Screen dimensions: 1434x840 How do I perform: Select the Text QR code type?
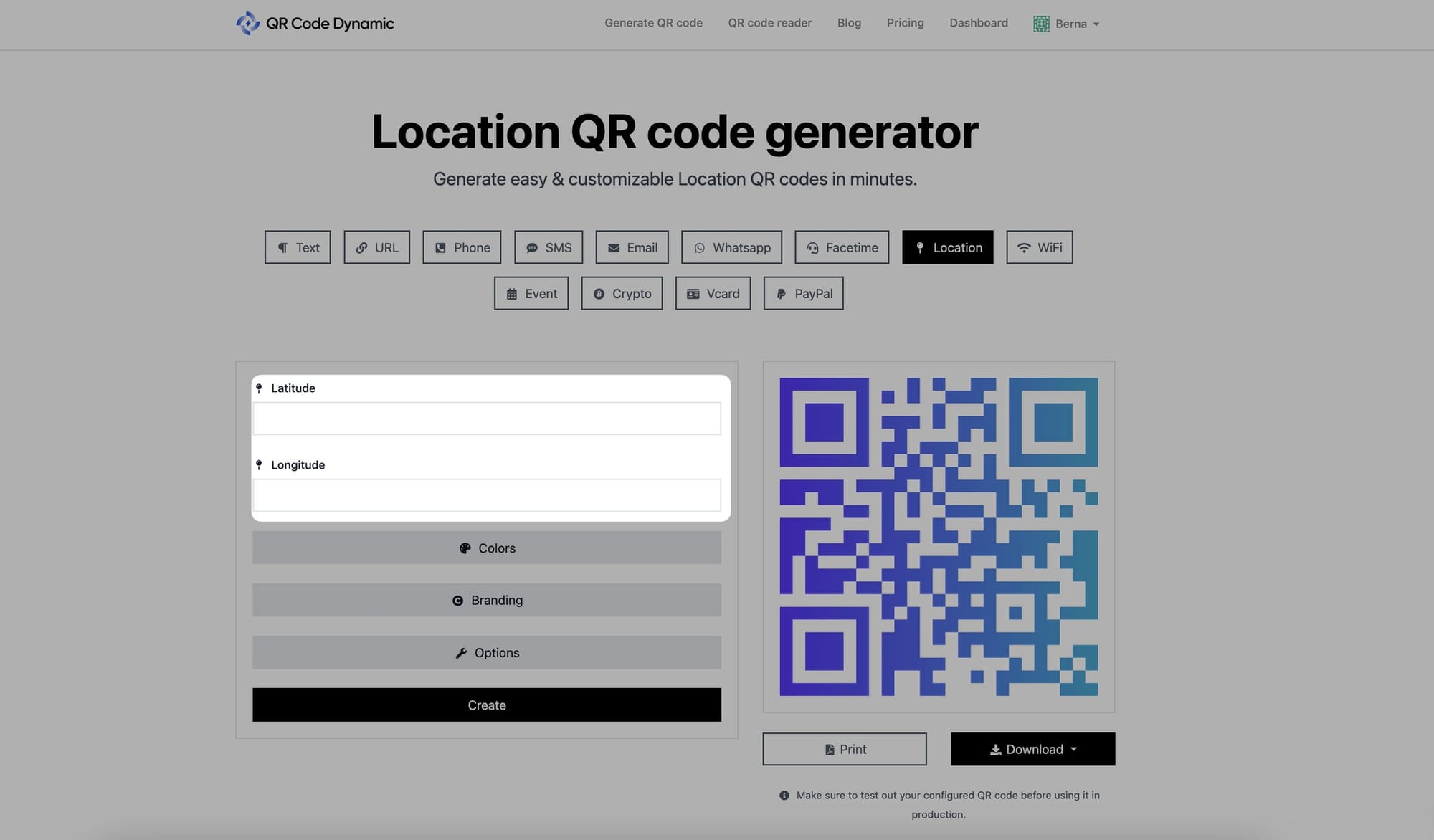[x=297, y=247]
